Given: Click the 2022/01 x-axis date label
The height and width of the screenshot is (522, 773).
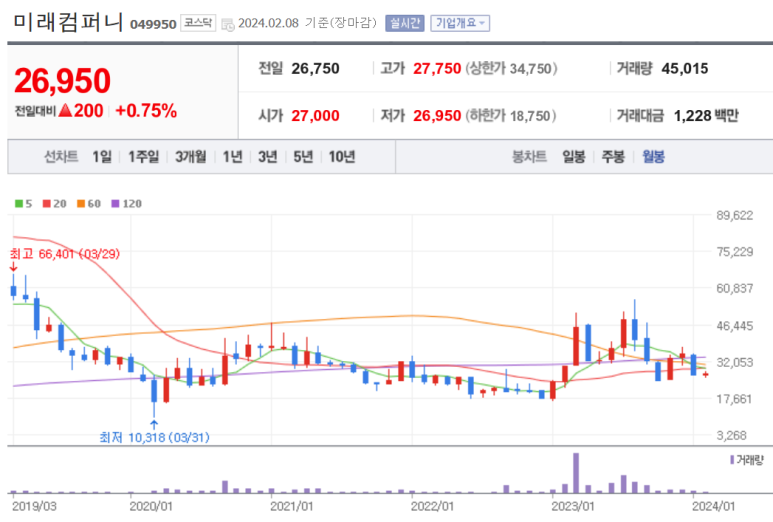Looking at the screenshot, I should [x=432, y=506].
